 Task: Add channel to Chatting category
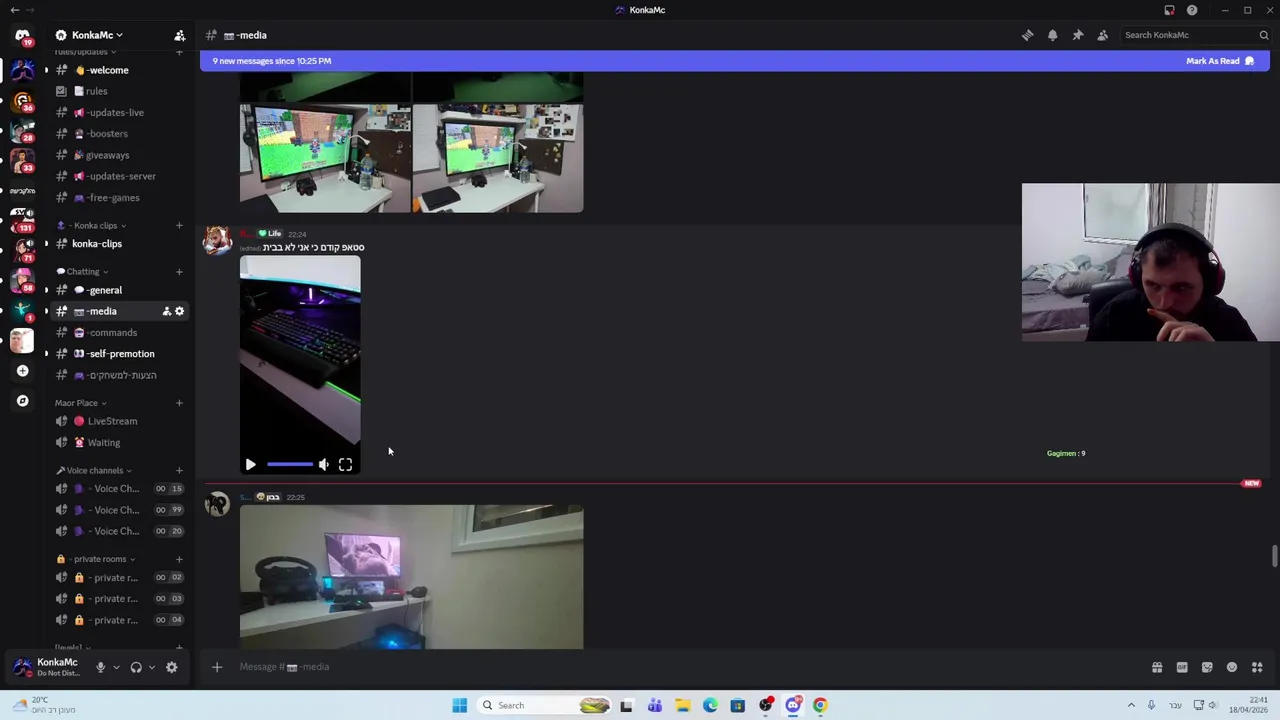(179, 271)
